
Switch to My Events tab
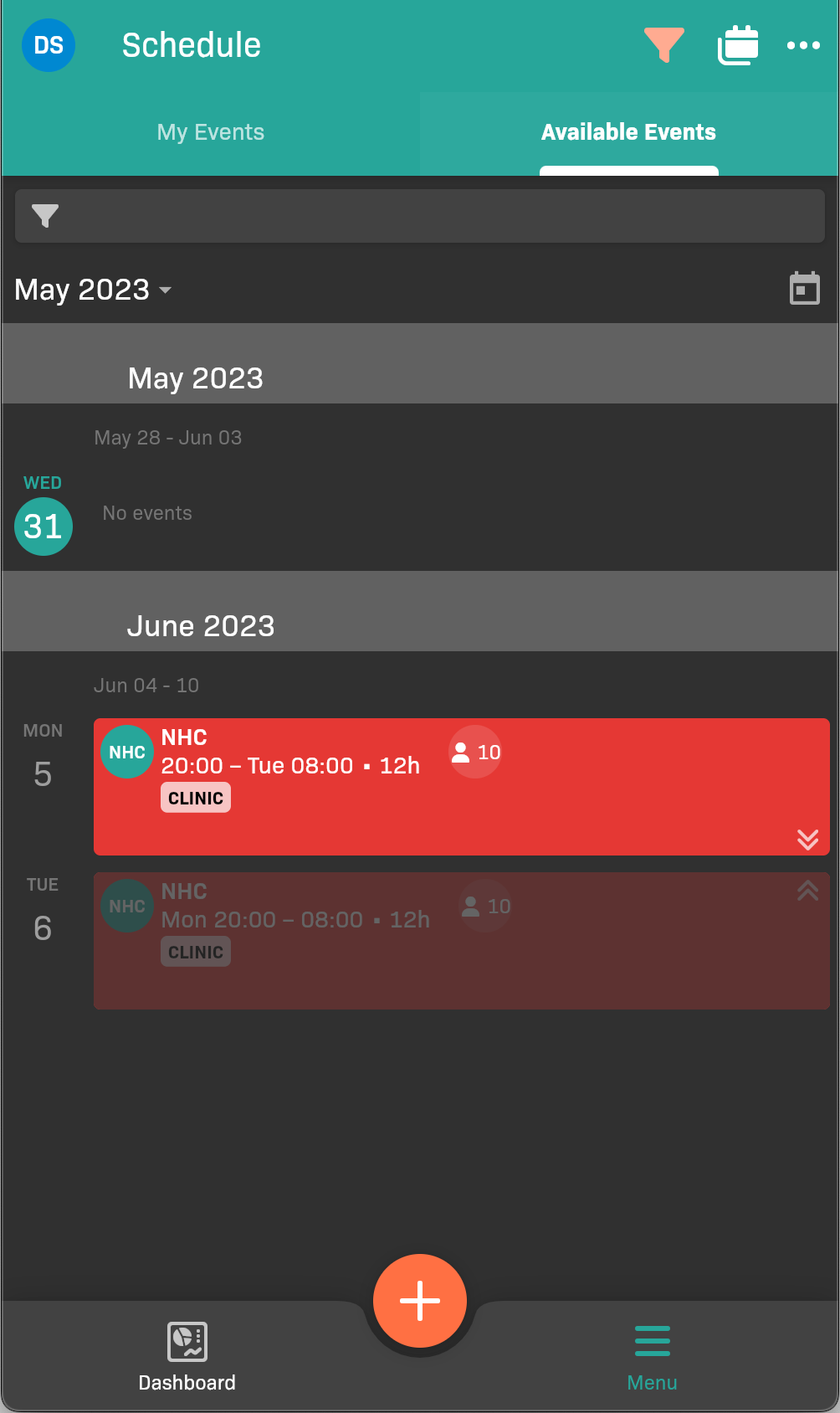tap(211, 132)
